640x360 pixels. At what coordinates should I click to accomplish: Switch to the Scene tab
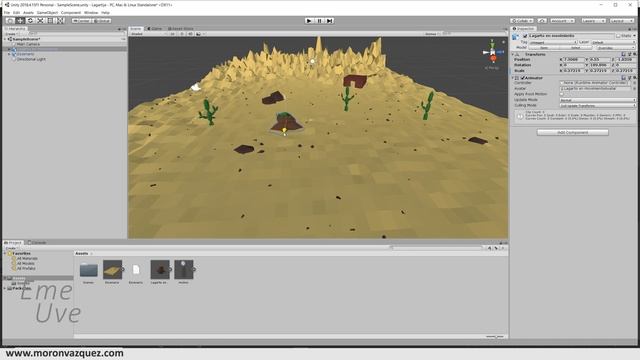pyautogui.click(x=135, y=29)
